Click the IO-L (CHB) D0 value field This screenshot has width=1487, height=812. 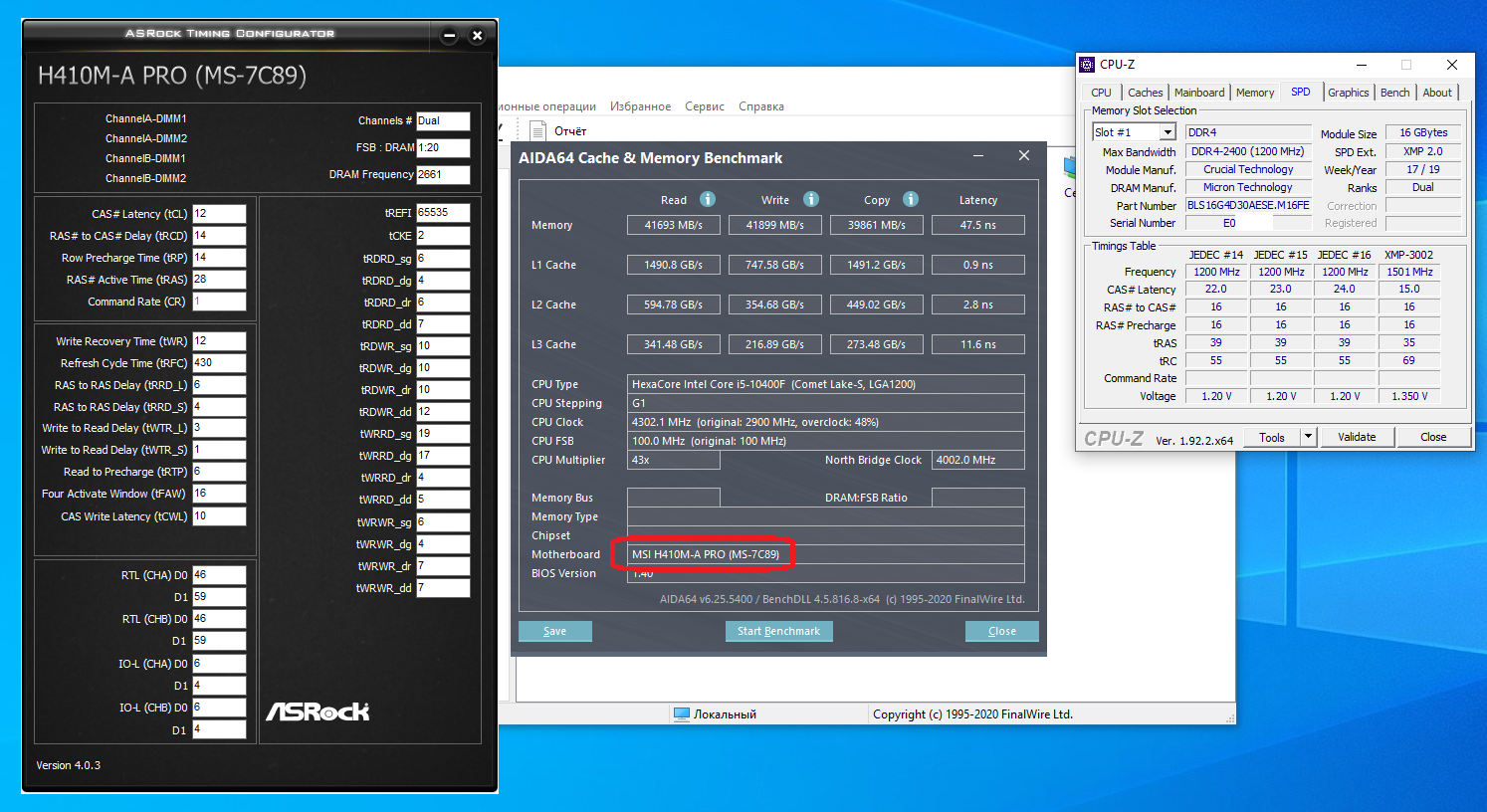(x=219, y=708)
